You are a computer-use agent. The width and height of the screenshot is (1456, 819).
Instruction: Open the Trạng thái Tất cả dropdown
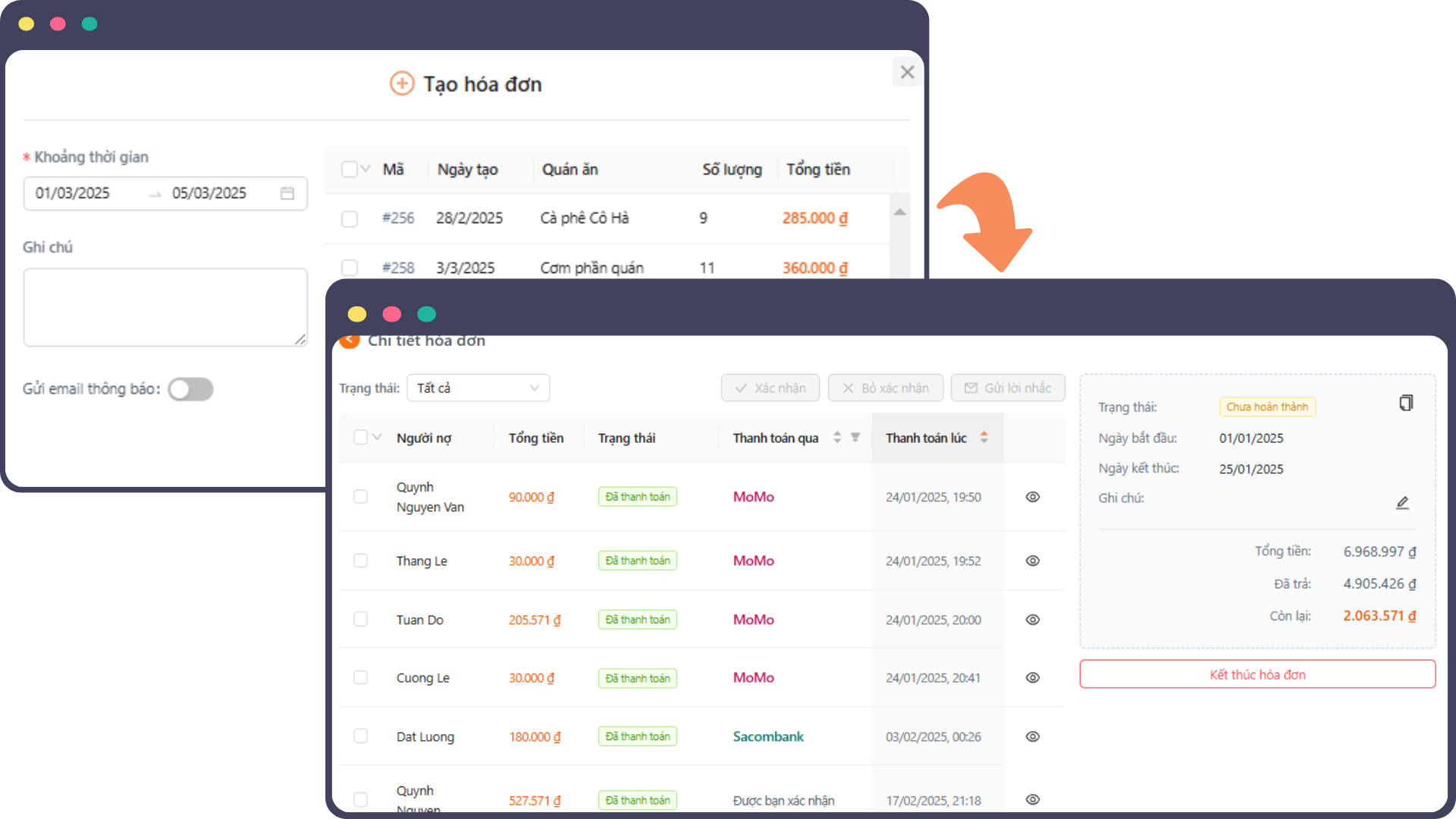478,388
